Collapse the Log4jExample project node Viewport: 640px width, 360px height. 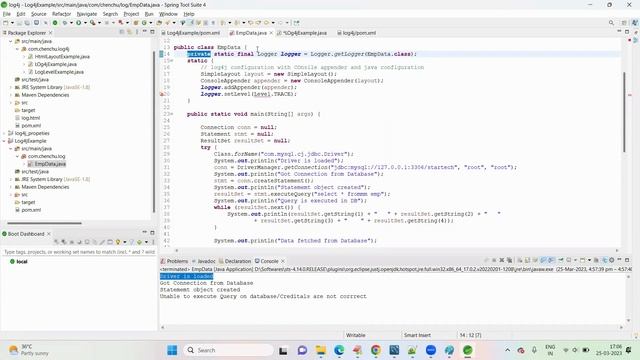click(4, 141)
